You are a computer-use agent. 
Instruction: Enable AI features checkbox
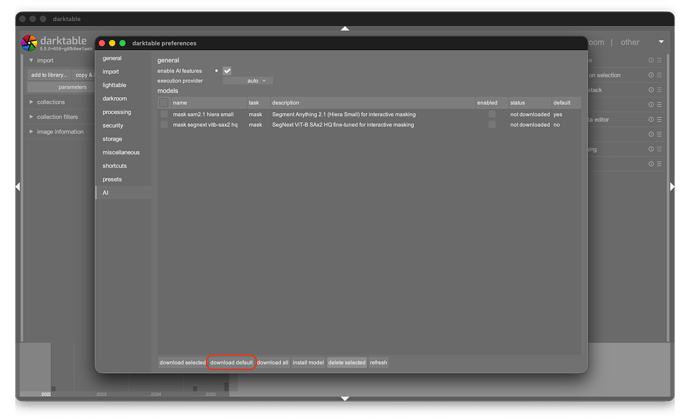pyautogui.click(x=227, y=71)
